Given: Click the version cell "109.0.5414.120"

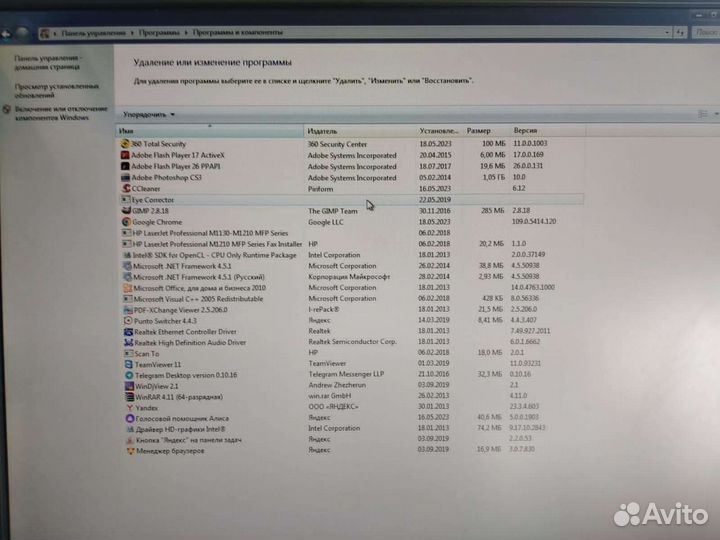Looking at the screenshot, I should click(534, 221).
